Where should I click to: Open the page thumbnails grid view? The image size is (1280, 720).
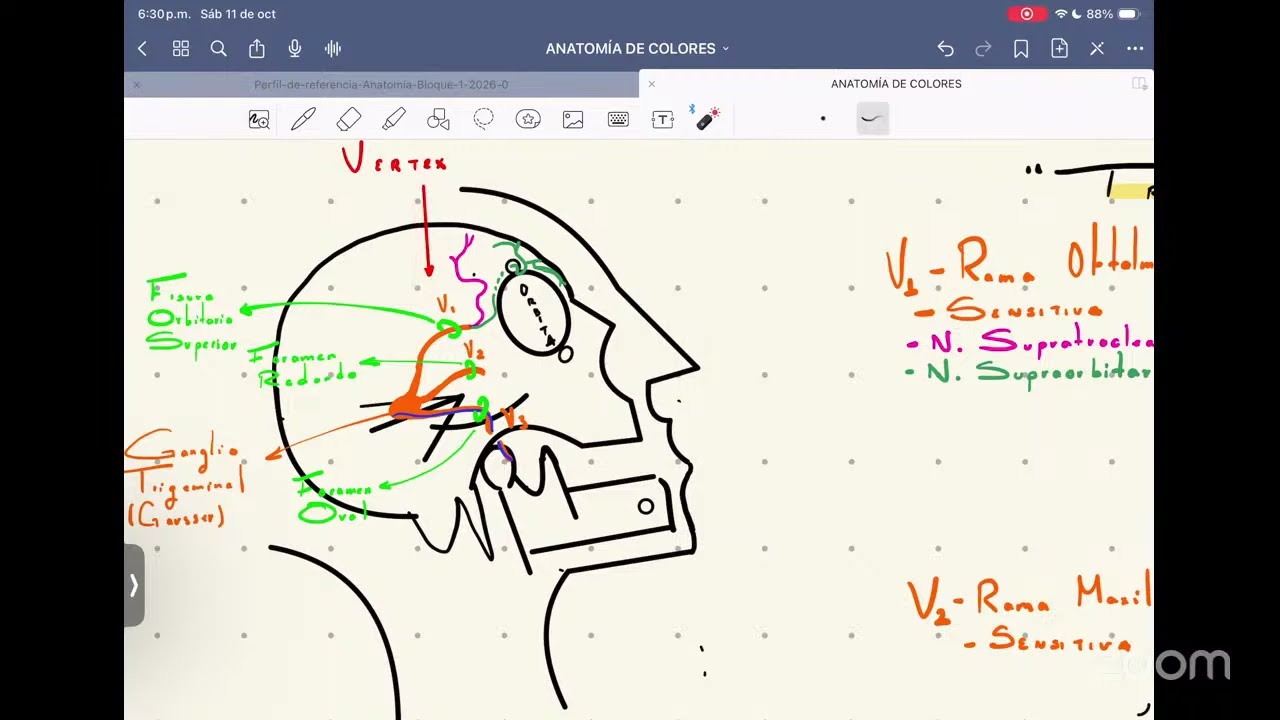[x=181, y=48]
